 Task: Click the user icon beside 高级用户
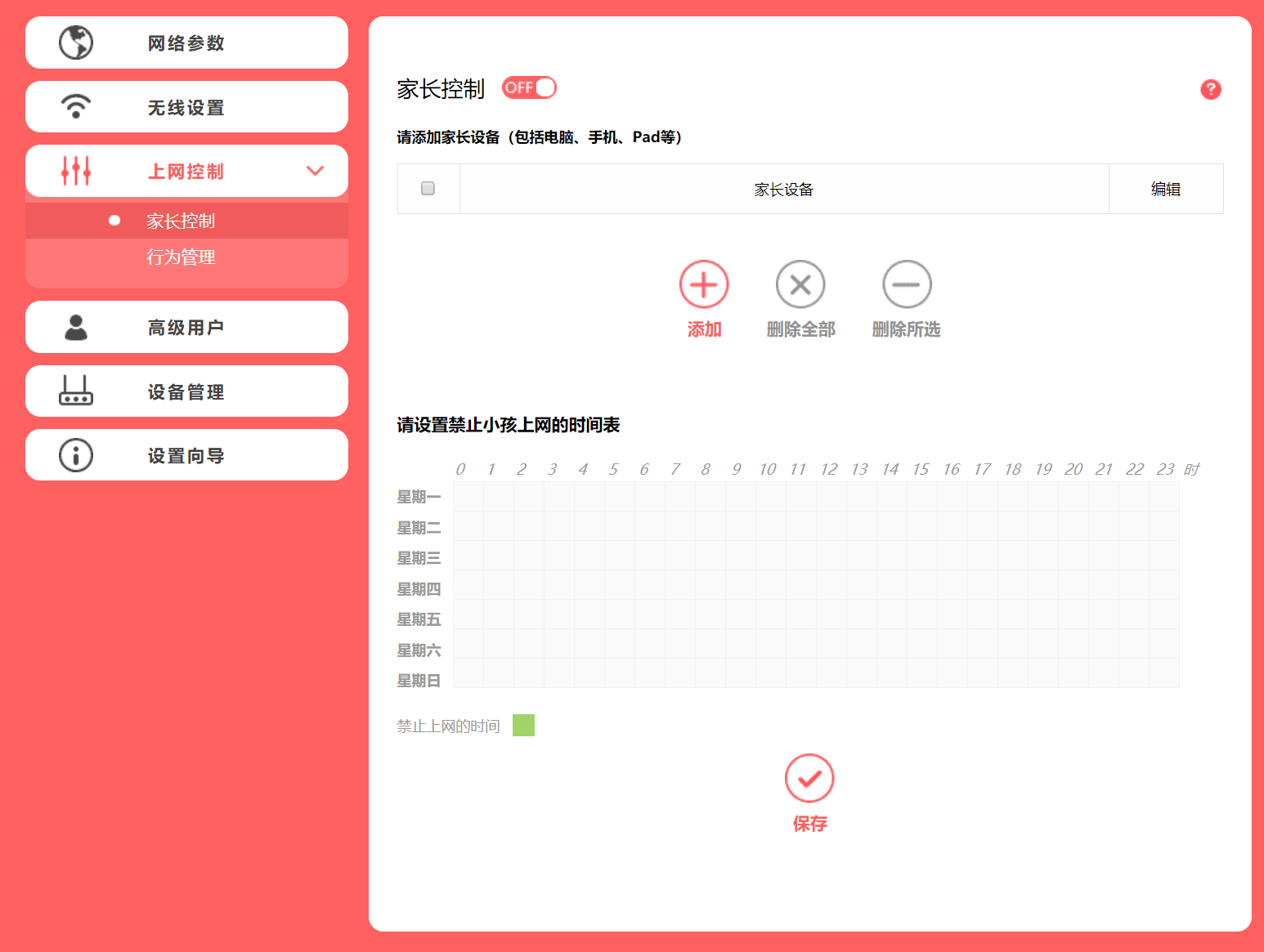click(76, 327)
